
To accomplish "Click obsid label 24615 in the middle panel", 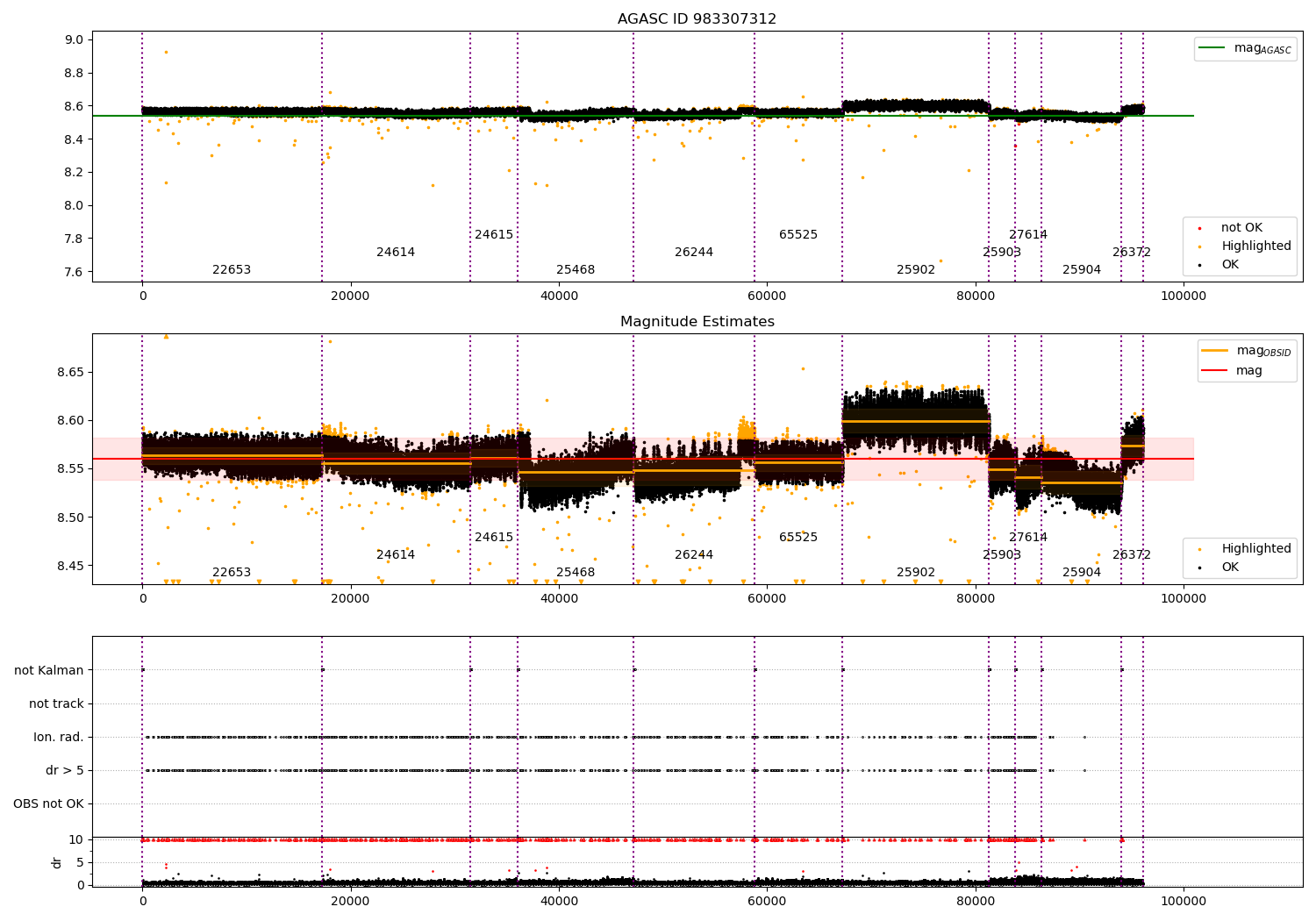I will pyautogui.click(x=494, y=538).
